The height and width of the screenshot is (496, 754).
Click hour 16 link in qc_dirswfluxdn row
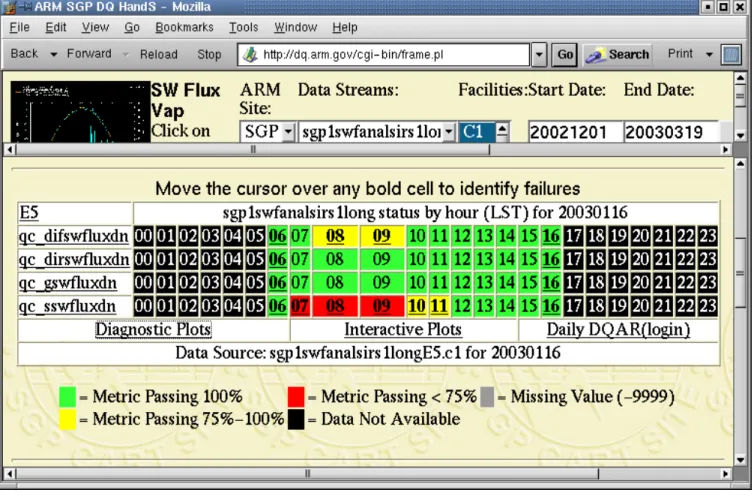point(551,259)
